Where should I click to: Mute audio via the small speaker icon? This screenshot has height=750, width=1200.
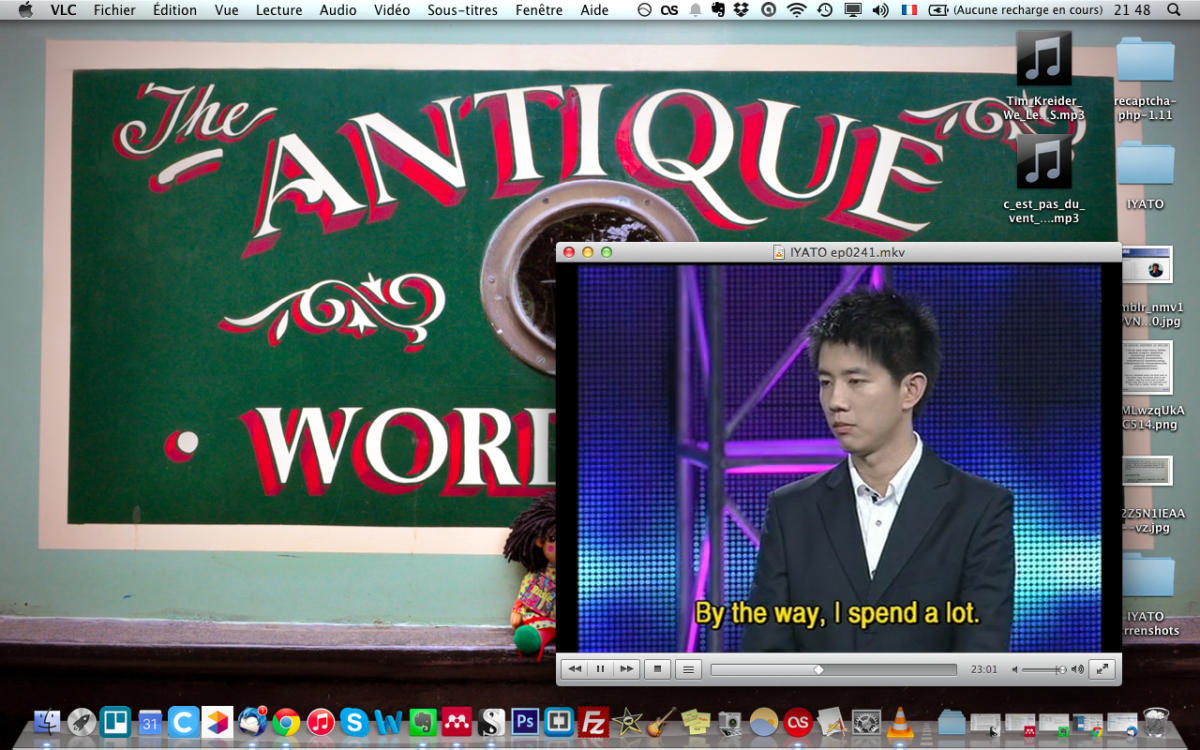(x=1015, y=670)
